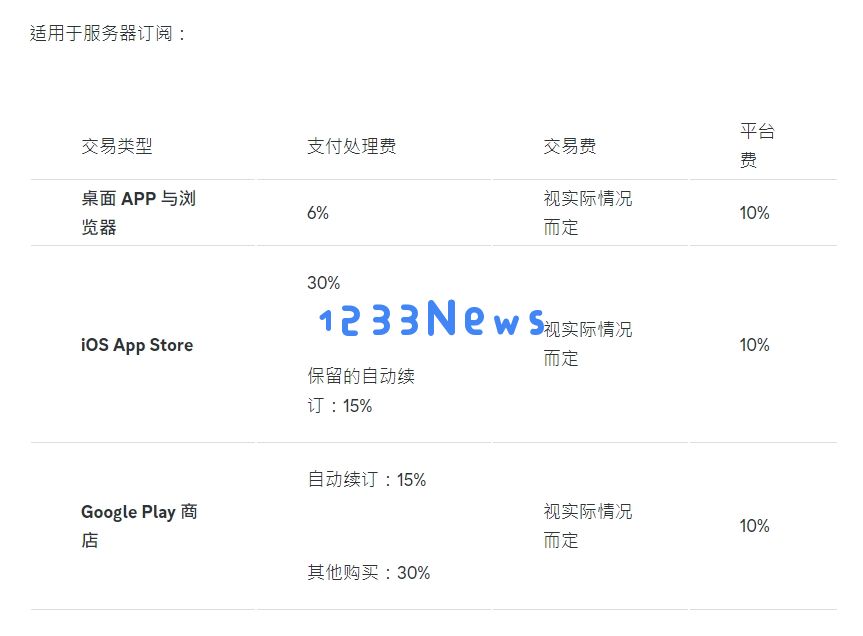Select the 桌面 APP 与浏览器 row label
The image size is (863, 636).
click(139, 213)
